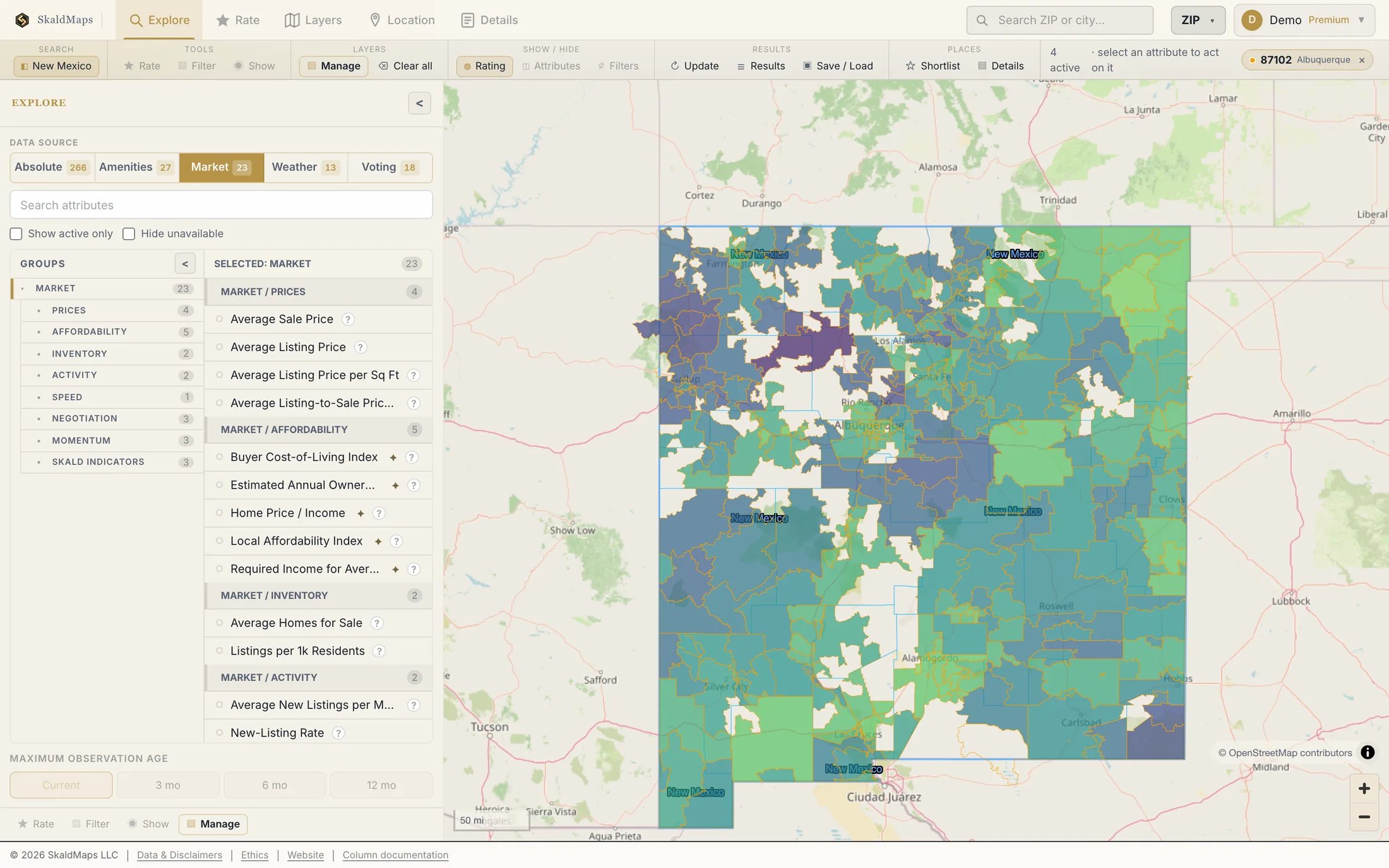Open Save / Load in toolbar
Screen dimensions: 1389x868
click(x=838, y=66)
